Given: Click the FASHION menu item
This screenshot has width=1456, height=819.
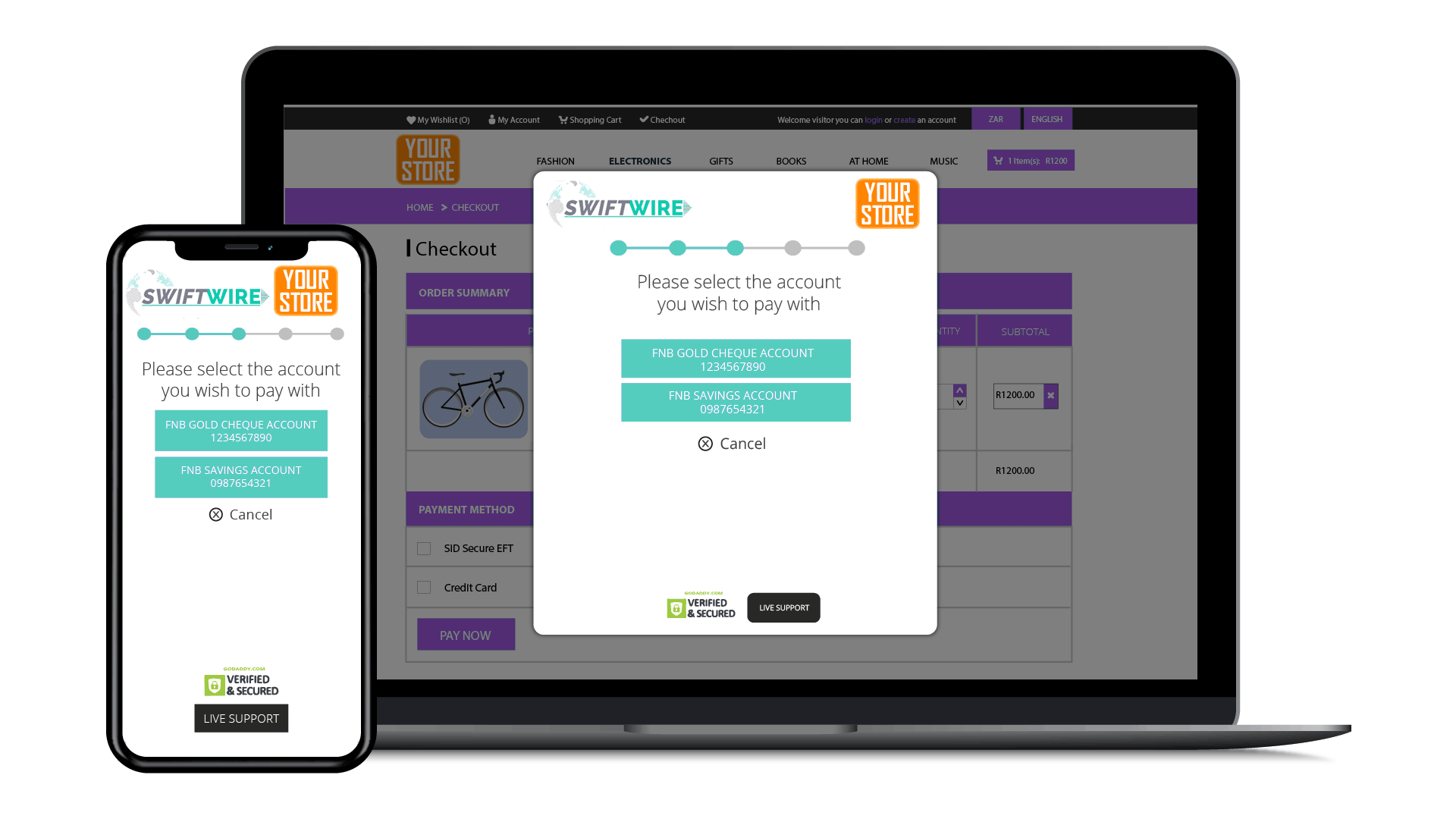Looking at the screenshot, I should [556, 161].
